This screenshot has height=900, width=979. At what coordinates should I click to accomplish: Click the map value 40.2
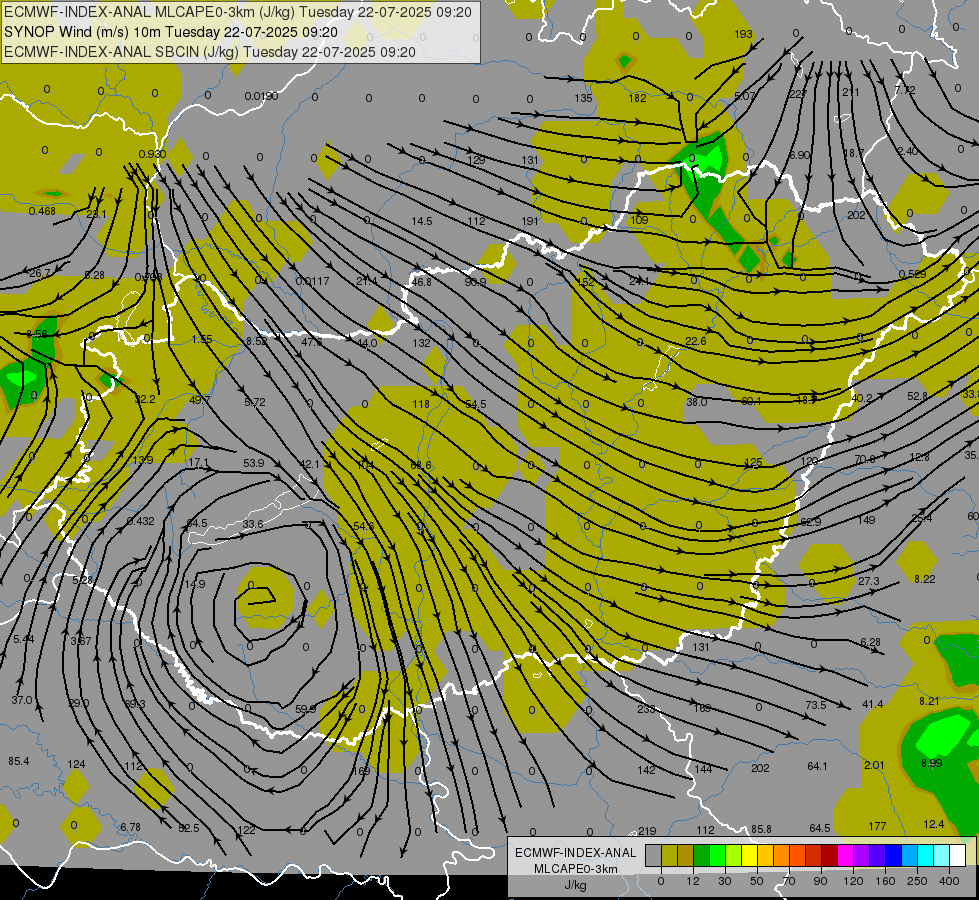point(862,398)
